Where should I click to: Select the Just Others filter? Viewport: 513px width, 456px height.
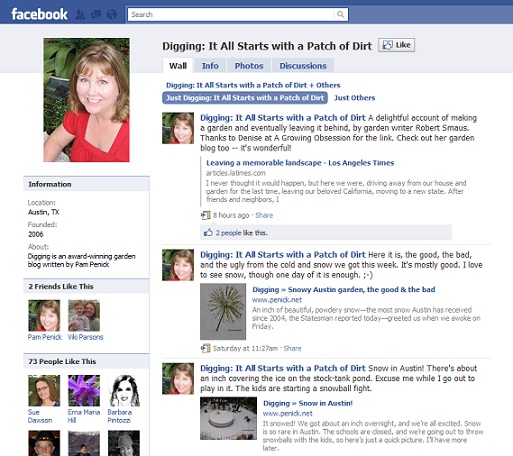(354, 98)
